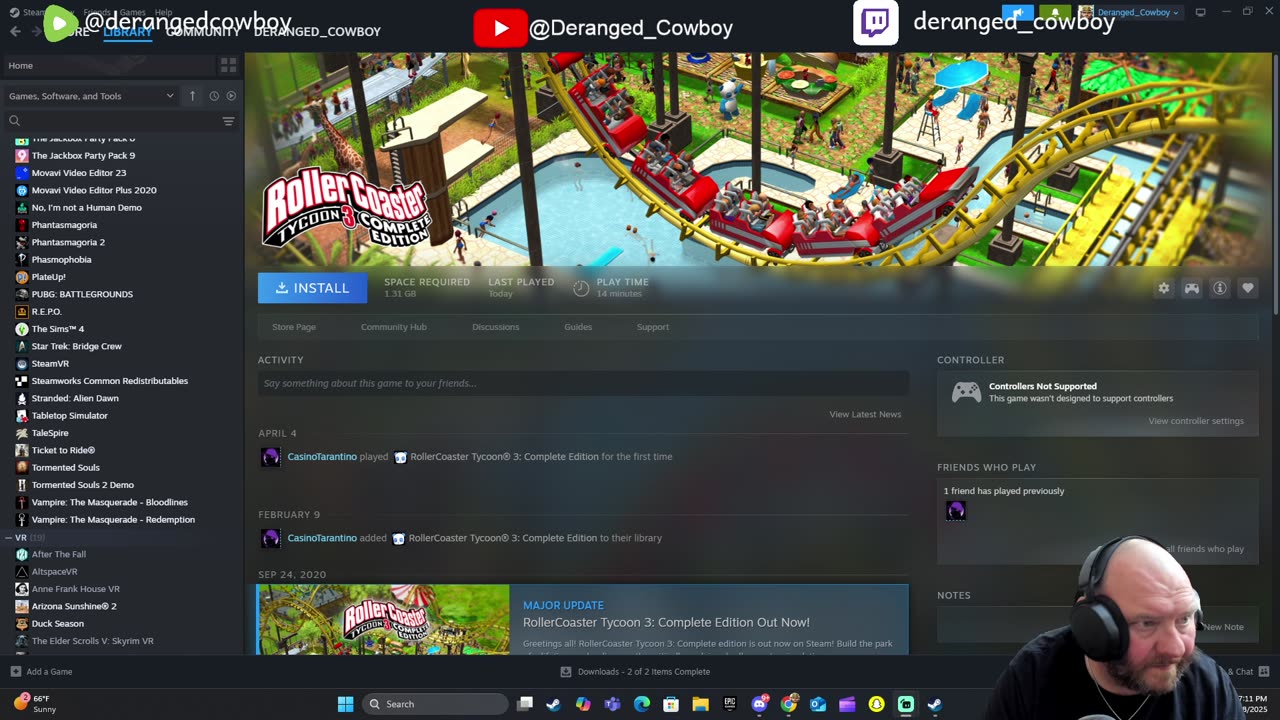Open Friends & Chat panel icon
This screenshot has width=1280, height=720.
tap(1264, 672)
